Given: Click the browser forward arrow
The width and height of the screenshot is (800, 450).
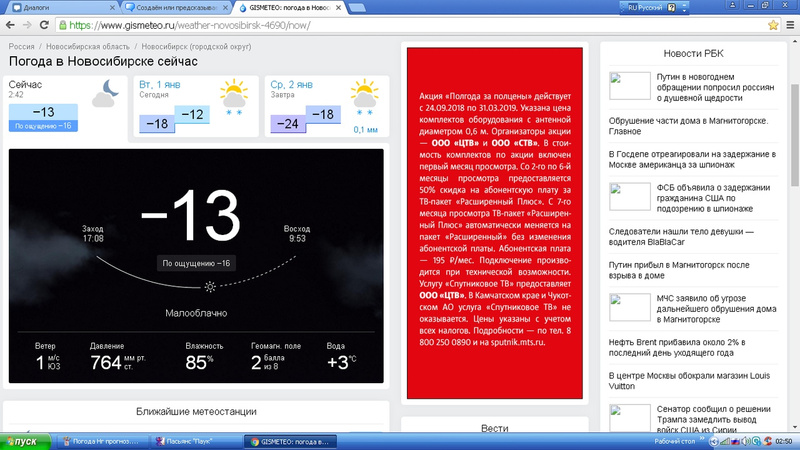Looking at the screenshot, I should coord(27,25).
